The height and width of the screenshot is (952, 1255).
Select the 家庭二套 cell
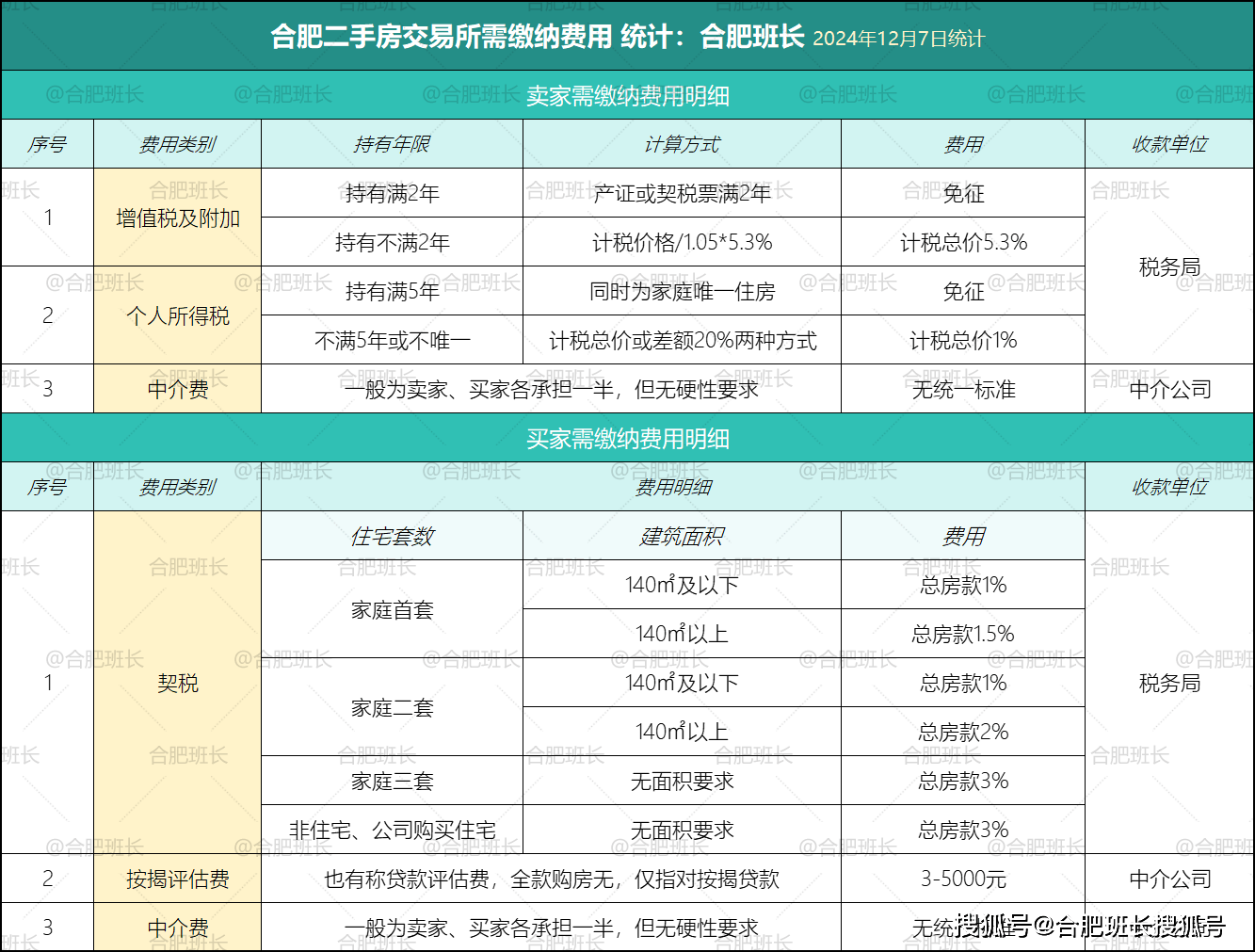click(x=392, y=707)
